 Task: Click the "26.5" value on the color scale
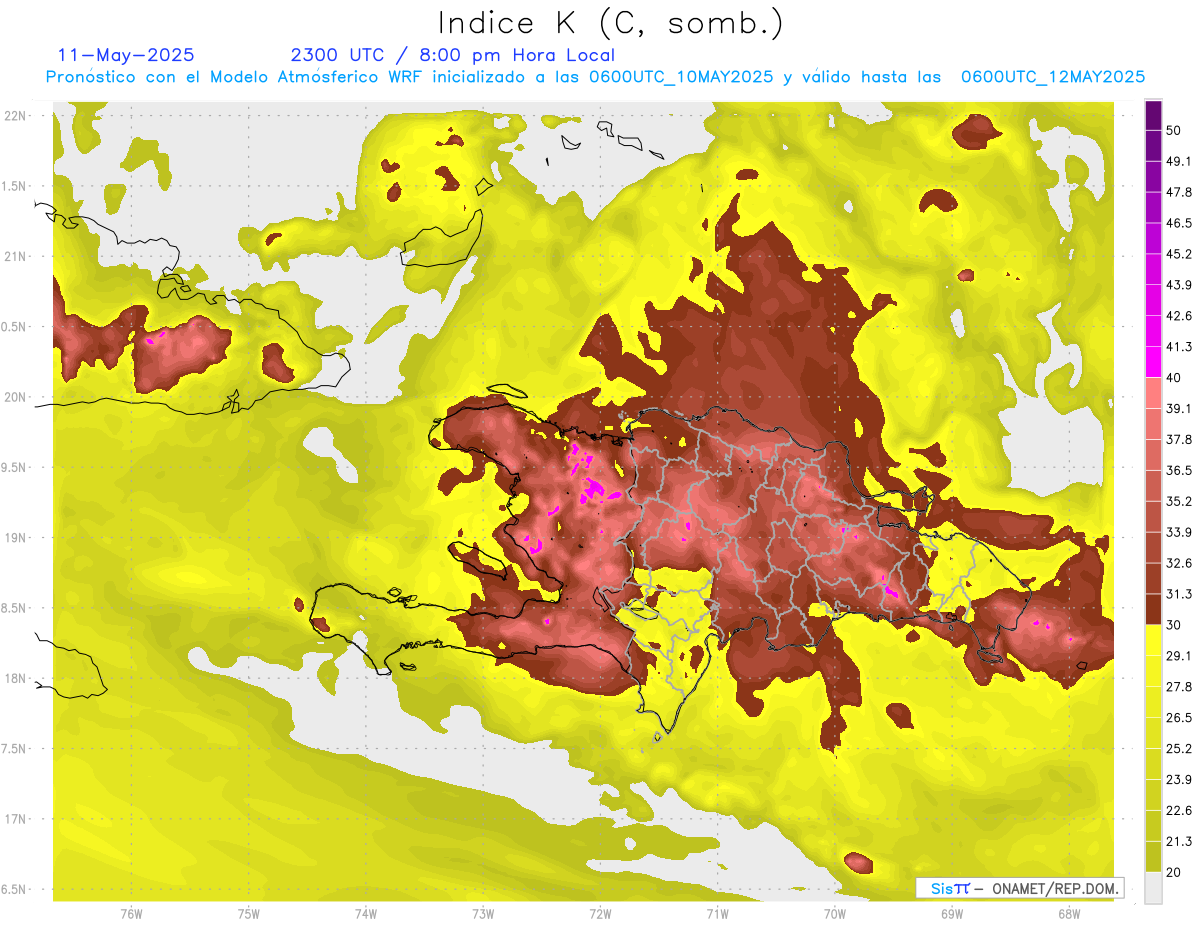coord(1179,718)
